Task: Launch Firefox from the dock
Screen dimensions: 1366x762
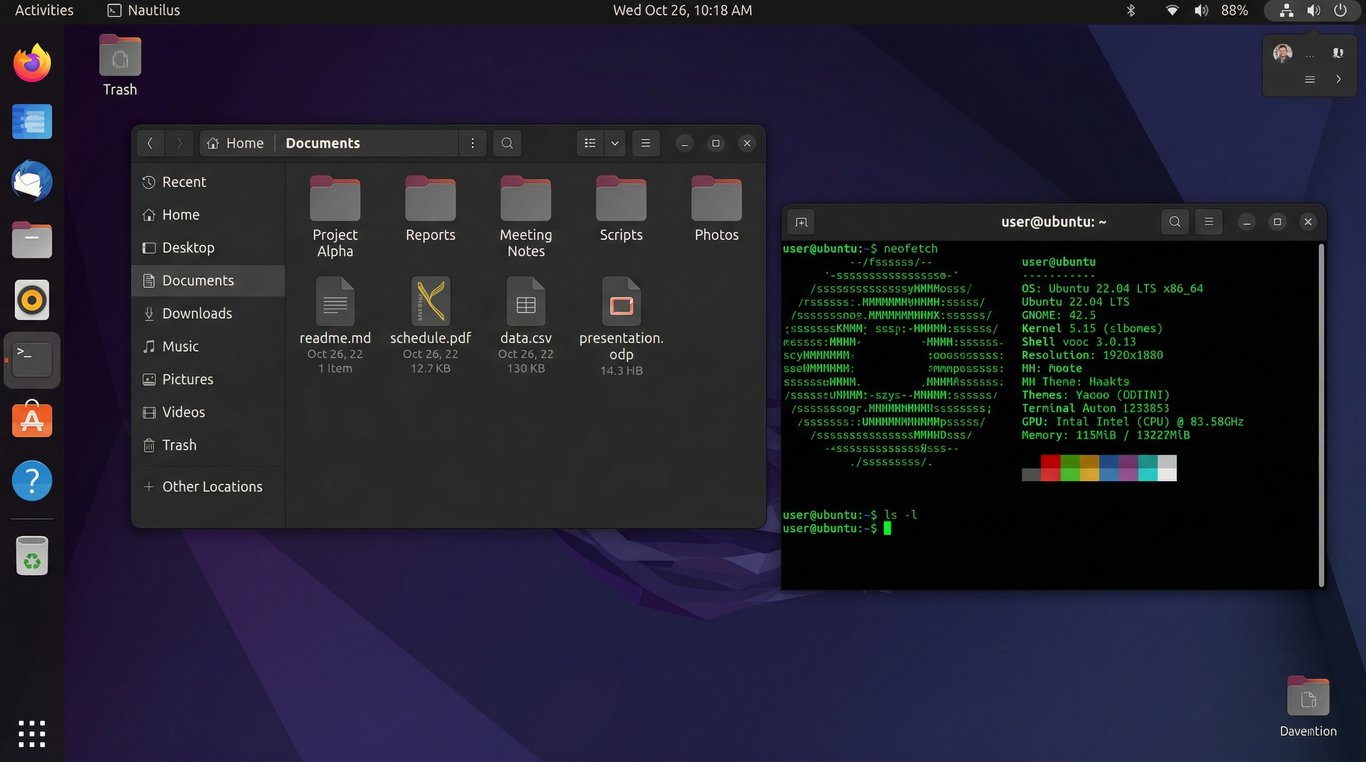Action: (31, 62)
